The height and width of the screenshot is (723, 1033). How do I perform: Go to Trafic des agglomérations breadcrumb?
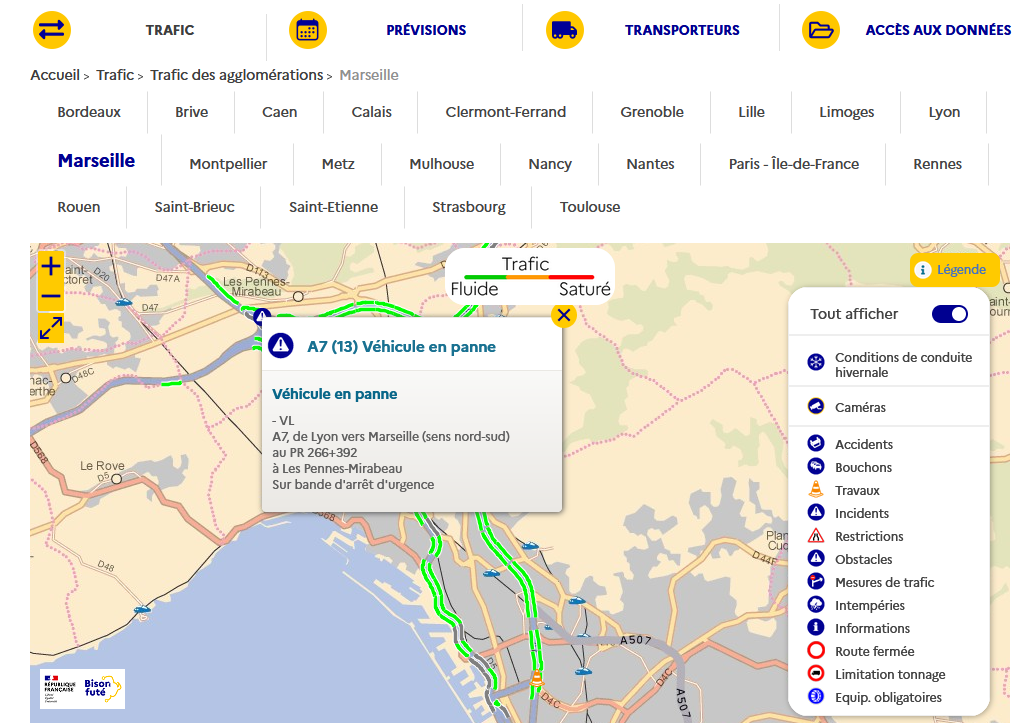click(x=237, y=75)
